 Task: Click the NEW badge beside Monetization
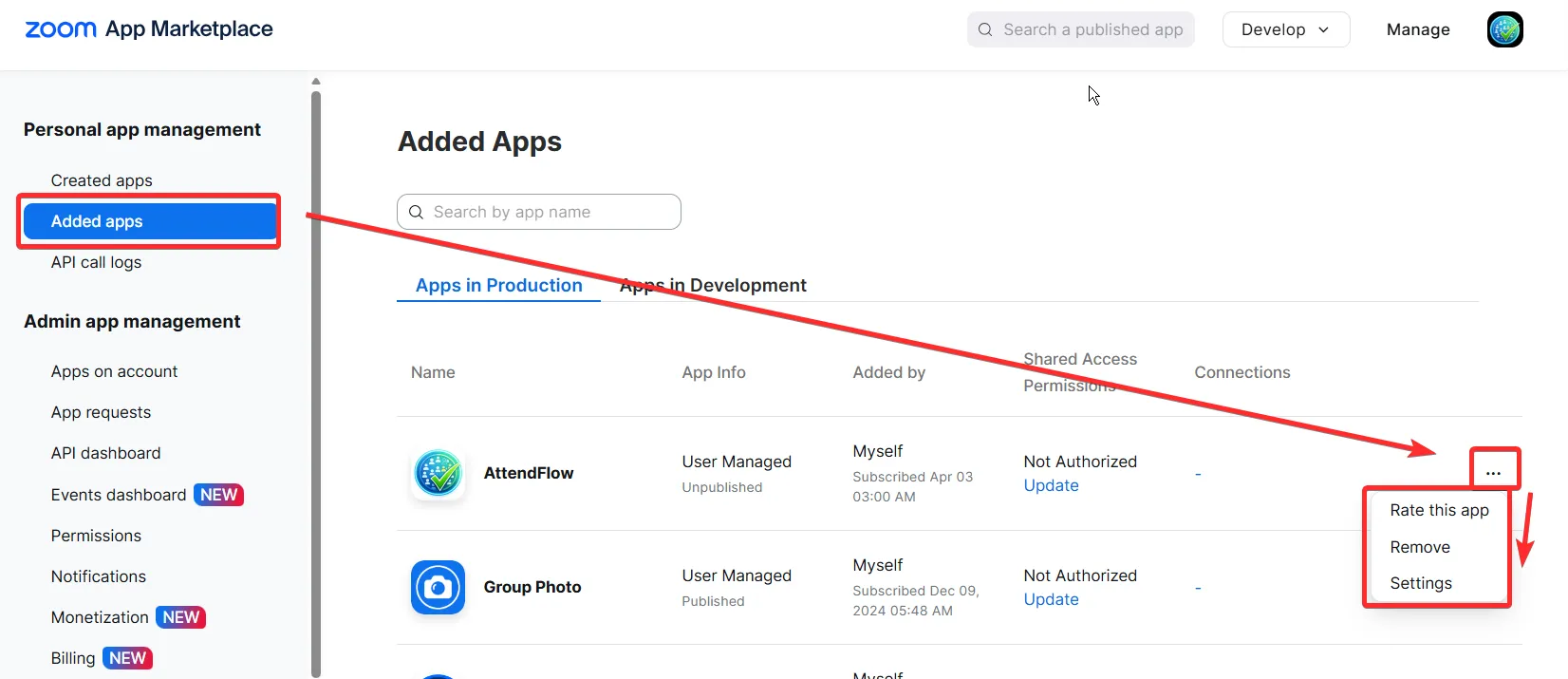pos(180,617)
